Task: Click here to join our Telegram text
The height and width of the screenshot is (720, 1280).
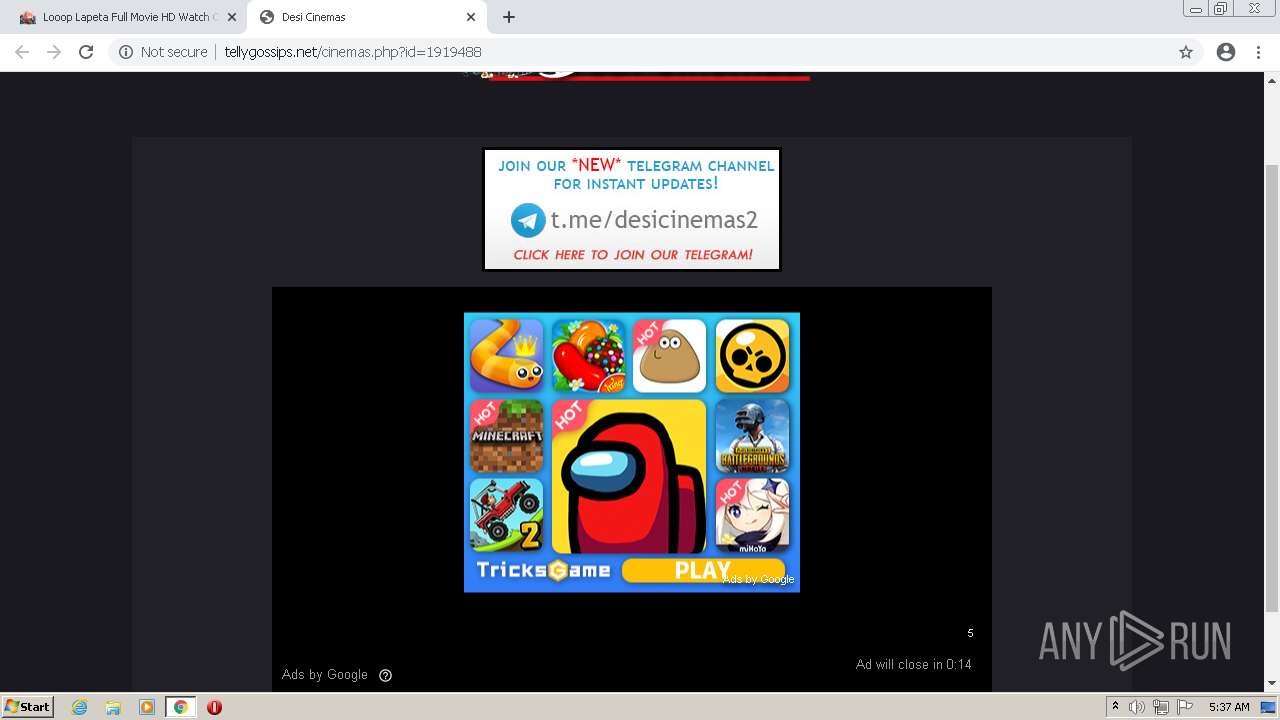Action: click(x=633, y=255)
